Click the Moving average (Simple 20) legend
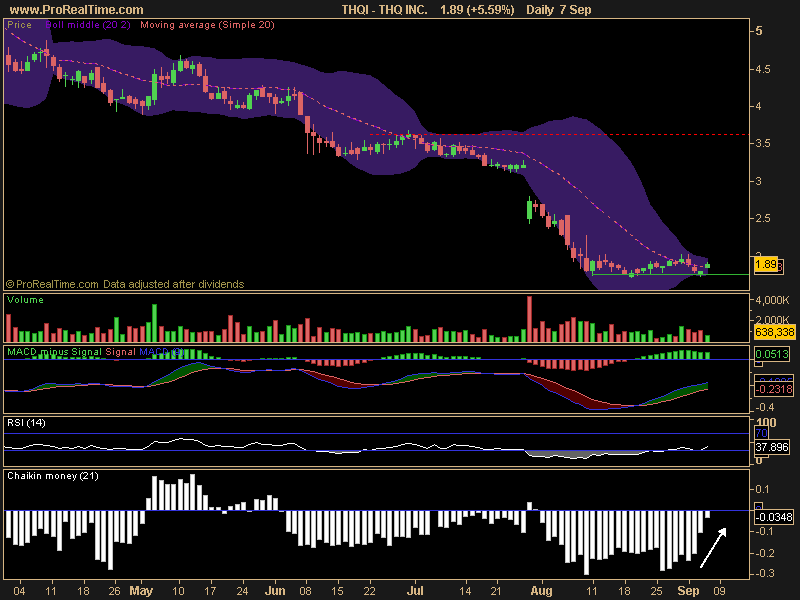The height and width of the screenshot is (600, 800). (207, 24)
